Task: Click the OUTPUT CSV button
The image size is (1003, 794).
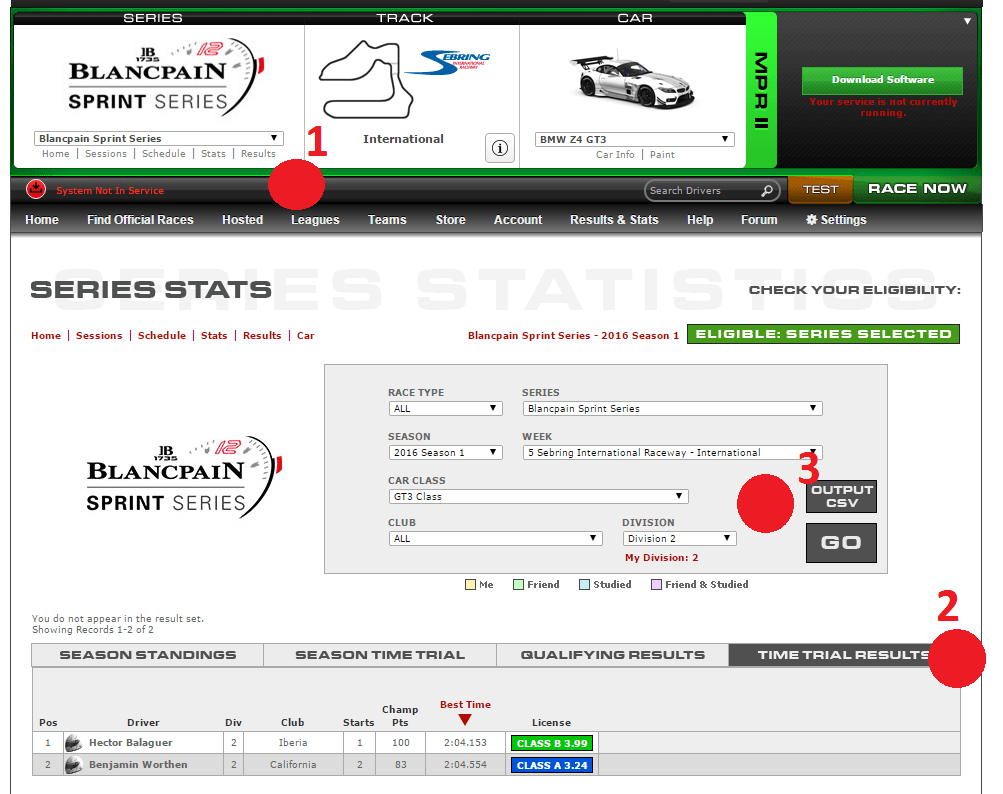Action: 841,496
